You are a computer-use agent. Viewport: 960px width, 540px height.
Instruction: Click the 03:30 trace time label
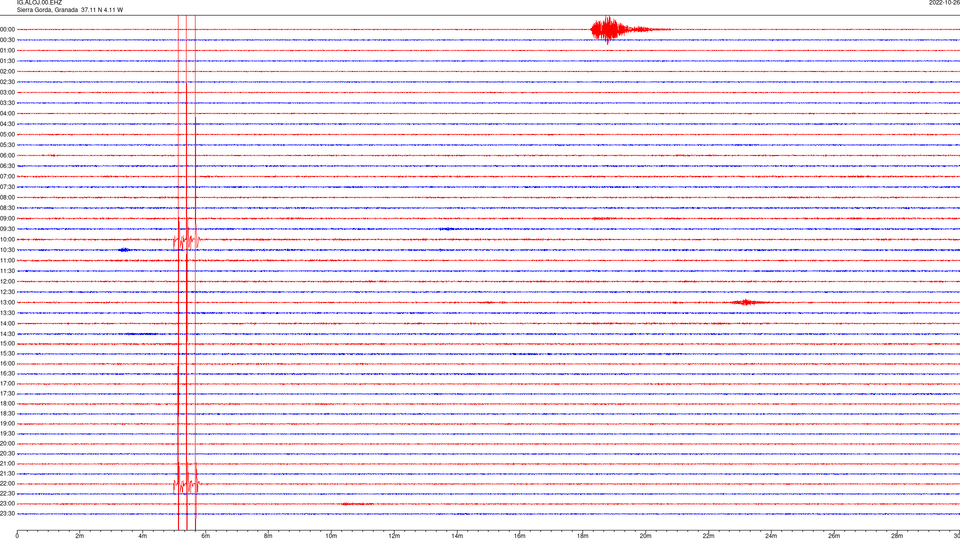click(8, 103)
